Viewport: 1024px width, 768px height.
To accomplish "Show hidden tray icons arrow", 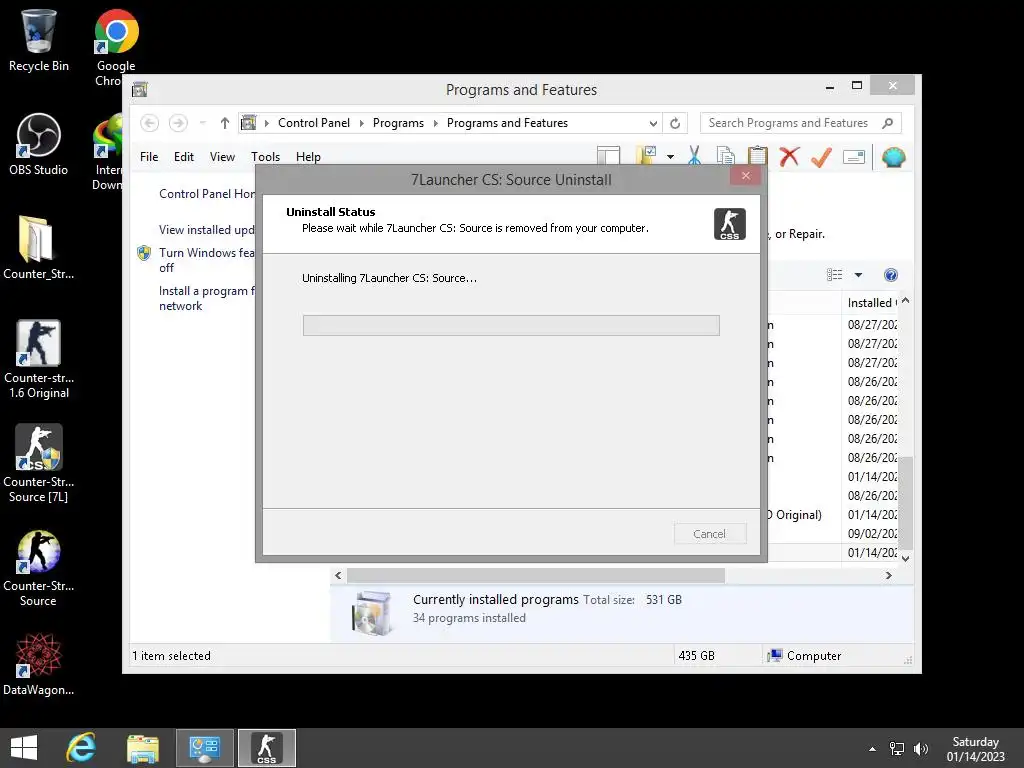I will [x=872, y=749].
